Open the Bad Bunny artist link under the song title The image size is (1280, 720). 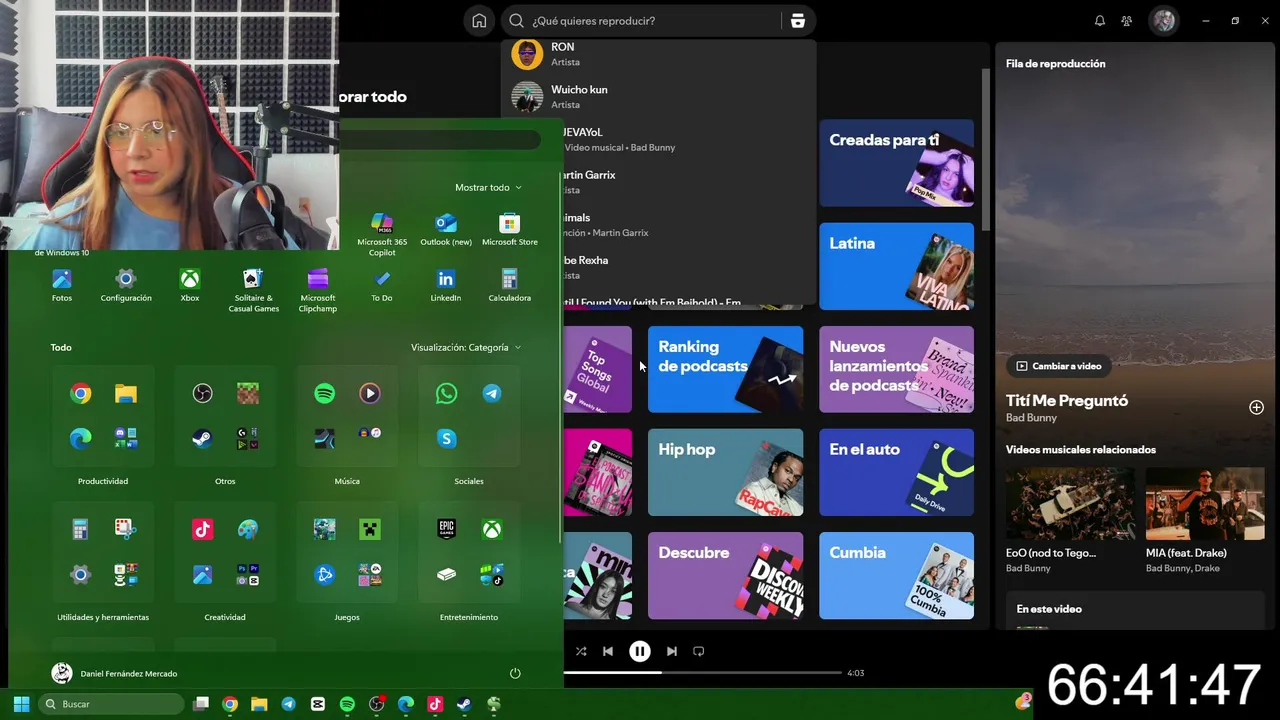1031,418
